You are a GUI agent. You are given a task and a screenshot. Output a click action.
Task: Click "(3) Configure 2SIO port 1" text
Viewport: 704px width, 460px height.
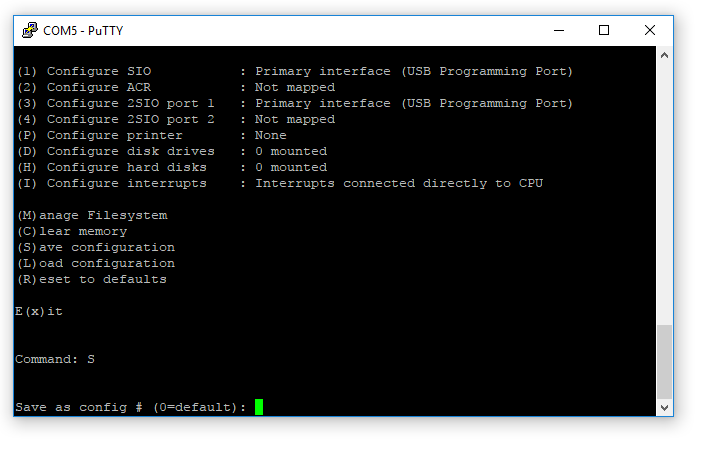116,104
